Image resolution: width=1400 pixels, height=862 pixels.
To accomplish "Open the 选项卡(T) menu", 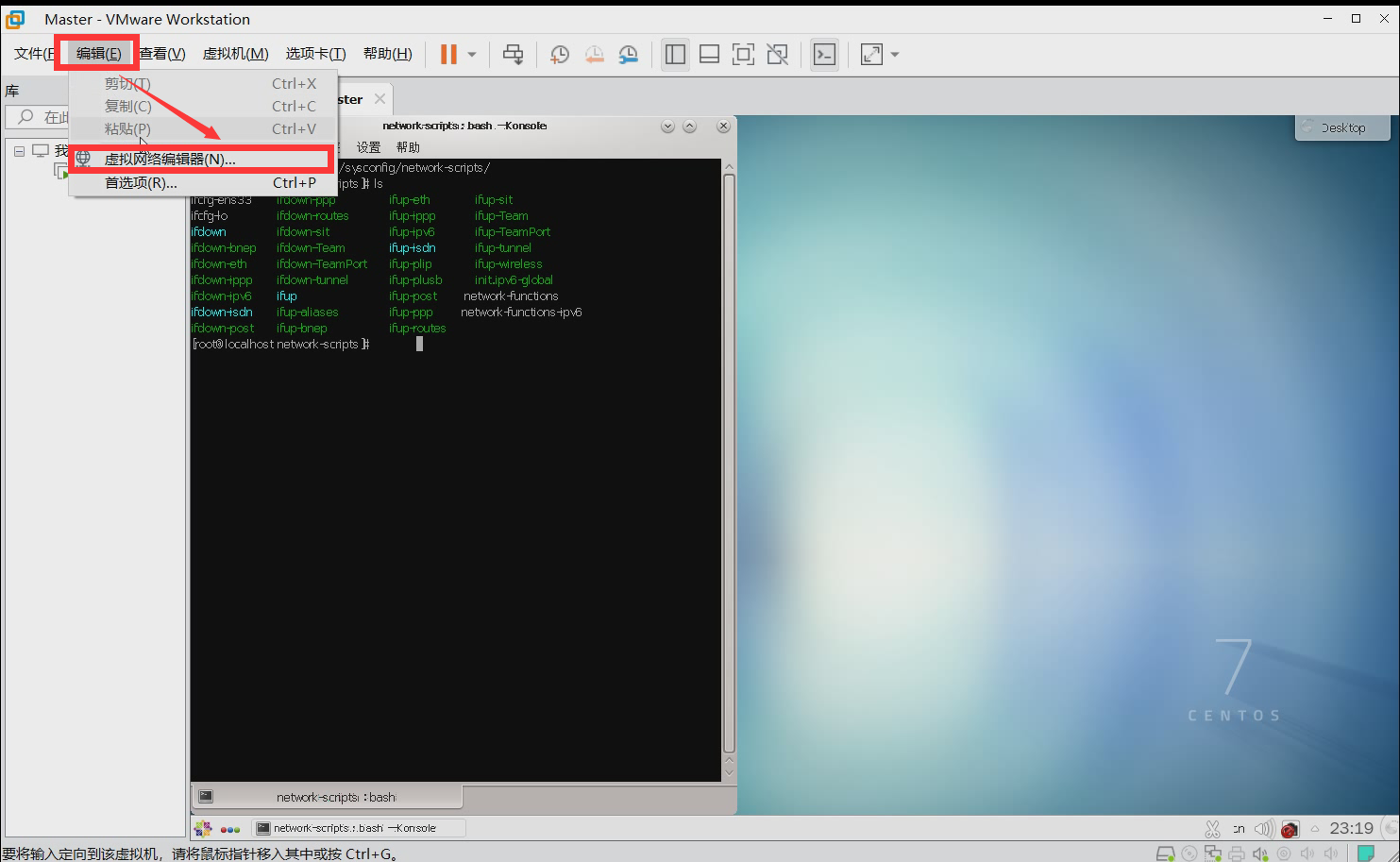I will click(315, 53).
